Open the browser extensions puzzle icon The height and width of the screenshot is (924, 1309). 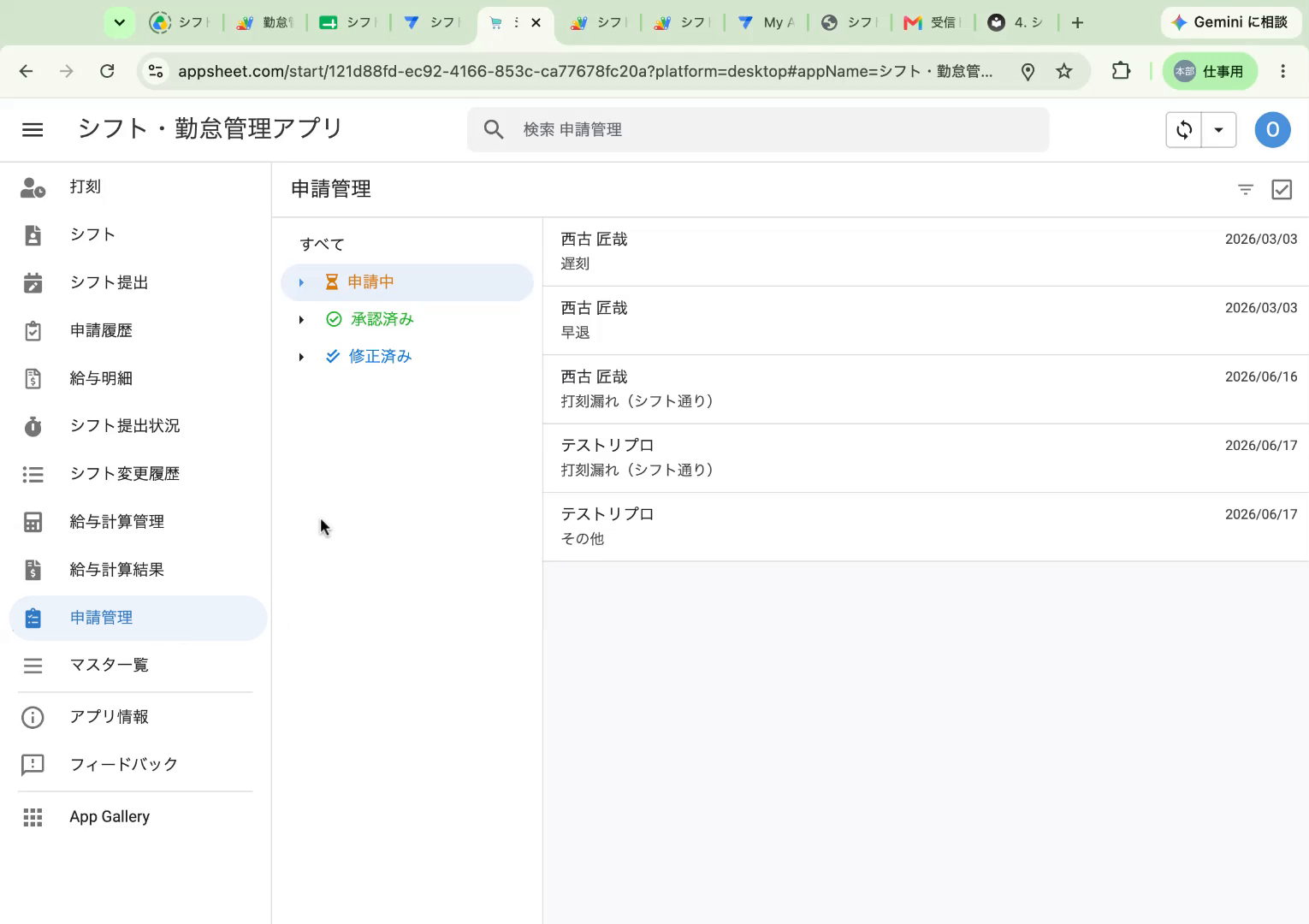pyautogui.click(x=1121, y=71)
